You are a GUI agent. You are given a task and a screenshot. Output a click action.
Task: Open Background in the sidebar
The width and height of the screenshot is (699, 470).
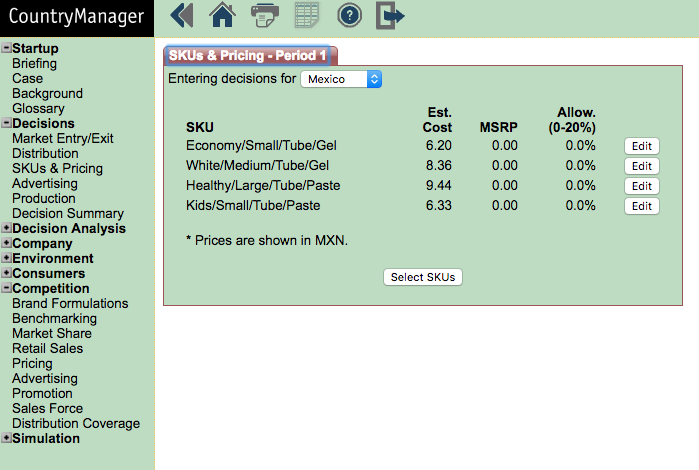[x=47, y=93]
